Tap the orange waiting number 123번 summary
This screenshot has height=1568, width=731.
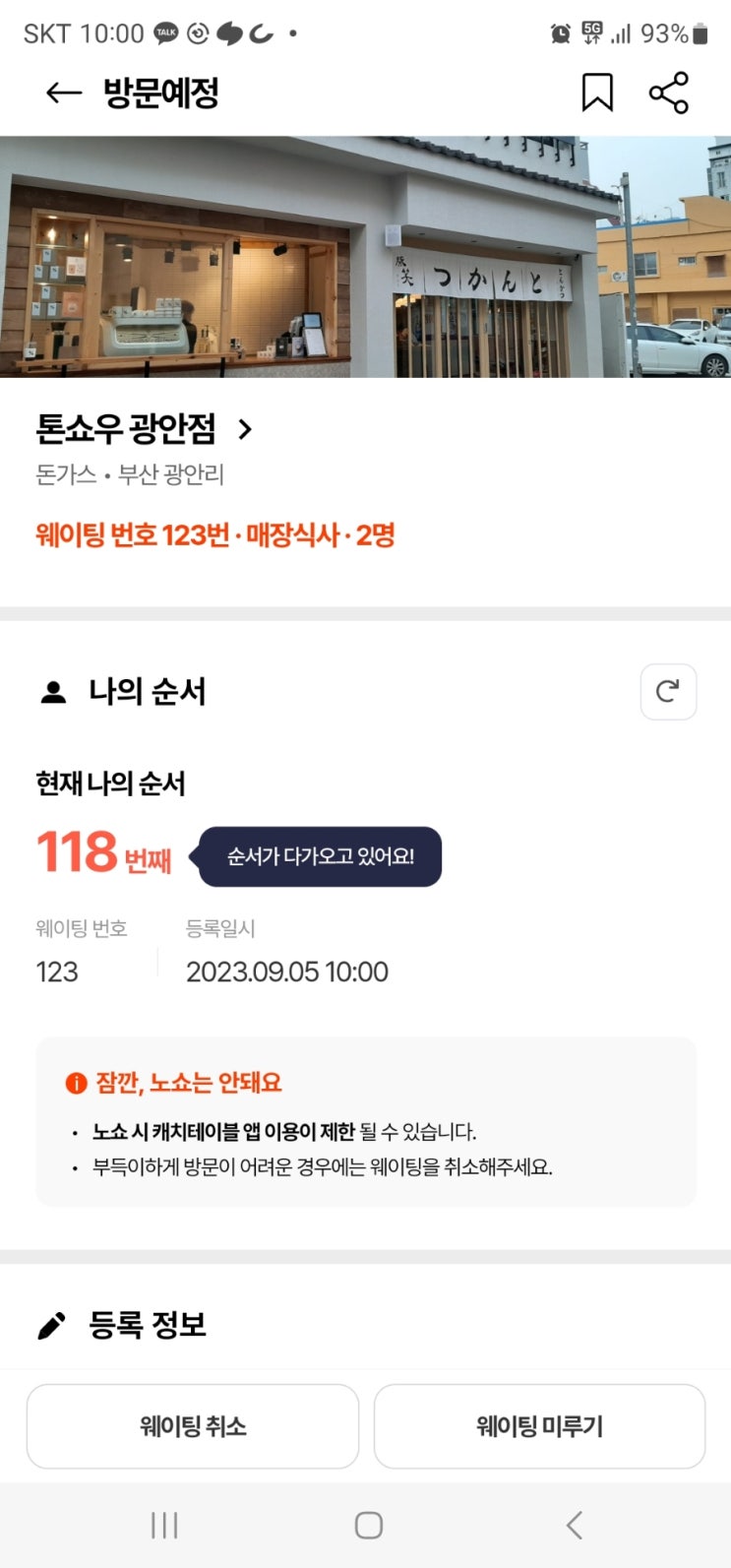click(215, 535)
